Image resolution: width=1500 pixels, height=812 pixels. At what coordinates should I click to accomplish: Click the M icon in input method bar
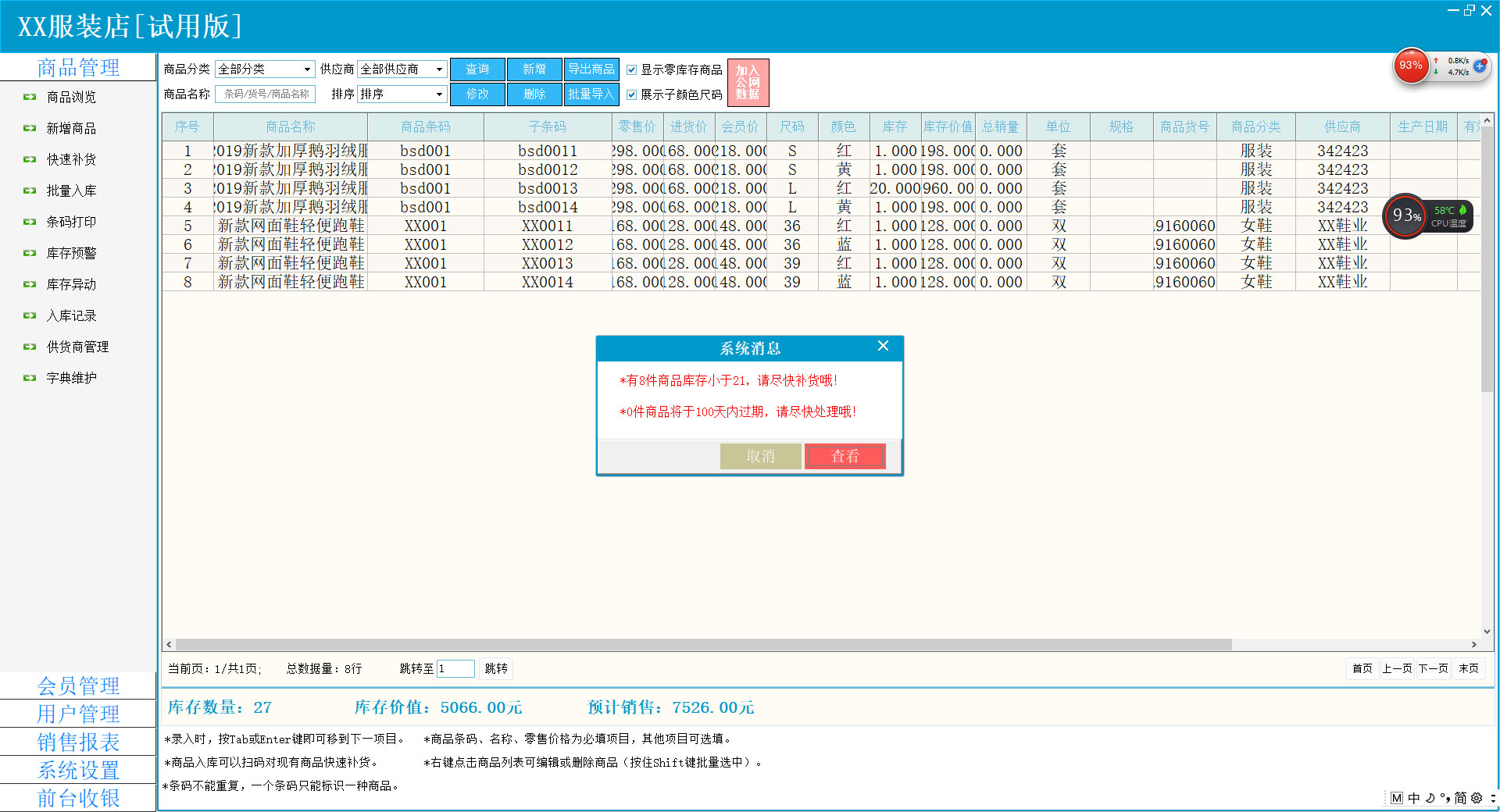1397,798
